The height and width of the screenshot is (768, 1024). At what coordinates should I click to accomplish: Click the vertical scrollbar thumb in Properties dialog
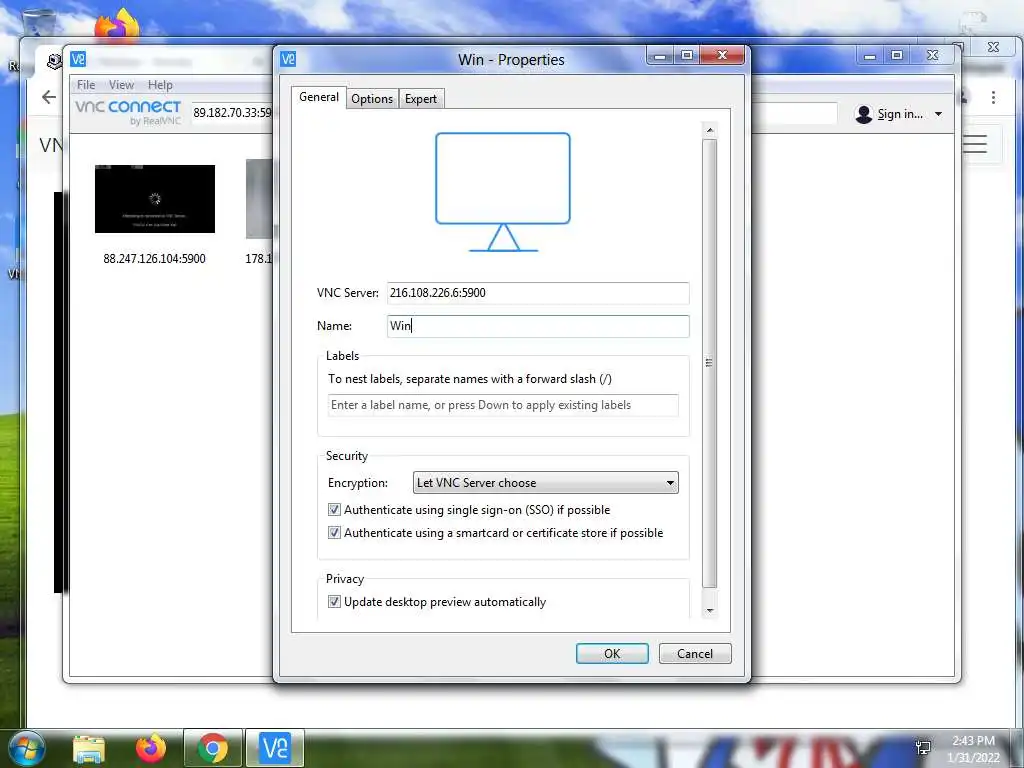(710, 363)
